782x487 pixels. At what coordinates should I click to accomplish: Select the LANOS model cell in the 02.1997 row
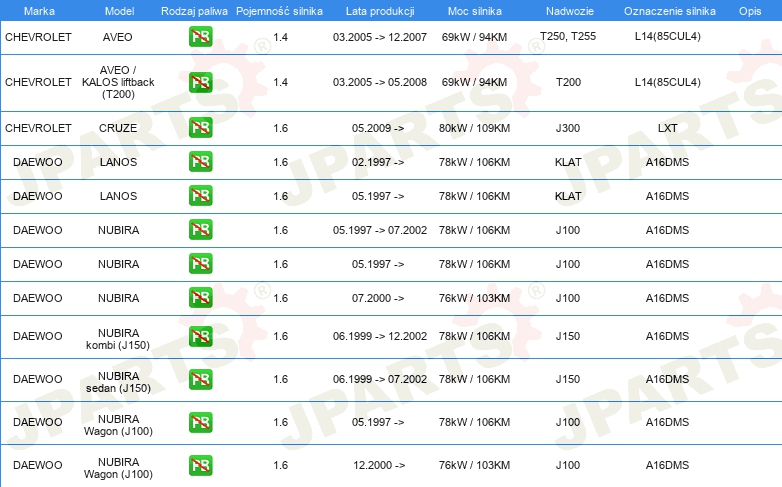[118, 162]
